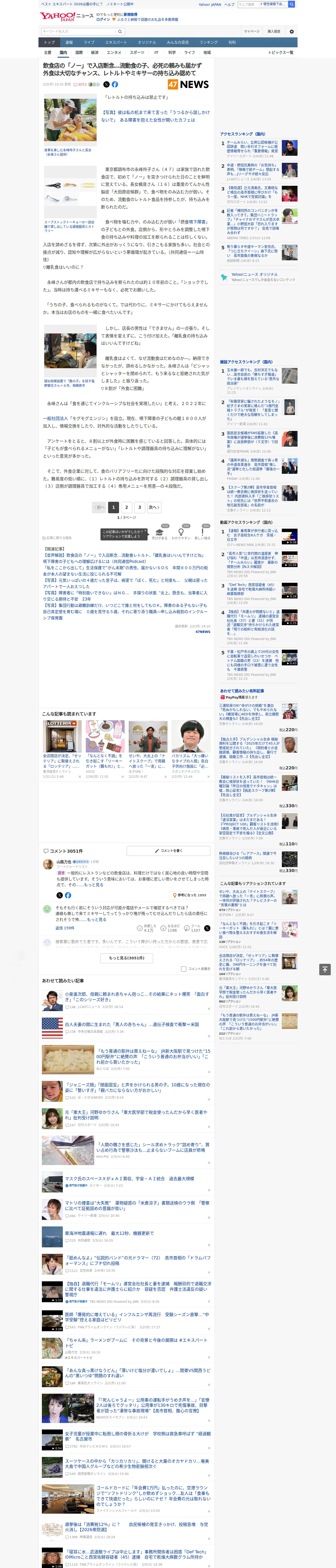
Task: Expand first comment with もっと見る
Action: (94, 885)
